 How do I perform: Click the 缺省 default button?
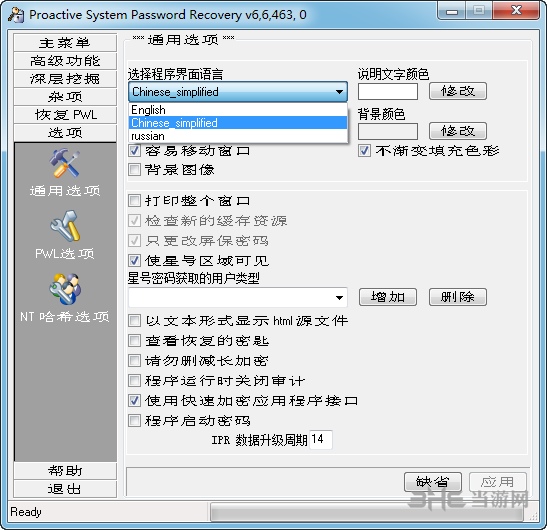[433, 482]
